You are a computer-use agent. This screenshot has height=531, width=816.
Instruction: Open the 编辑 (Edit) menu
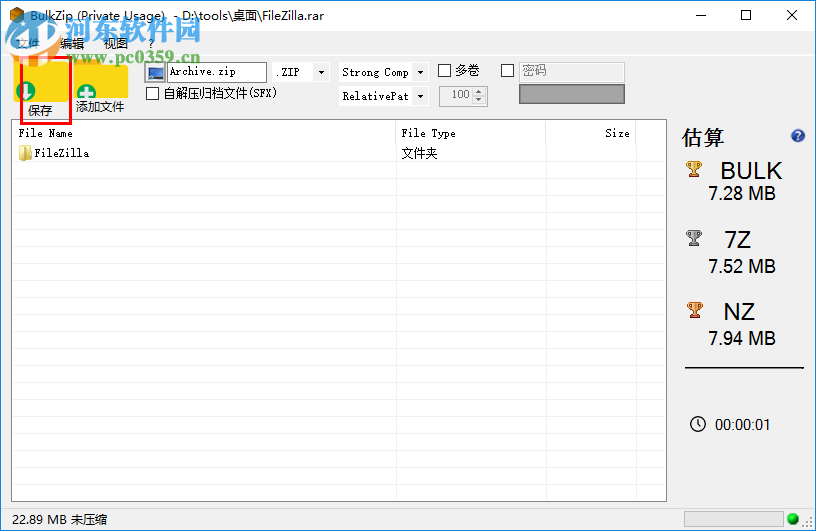coord(72,43)
